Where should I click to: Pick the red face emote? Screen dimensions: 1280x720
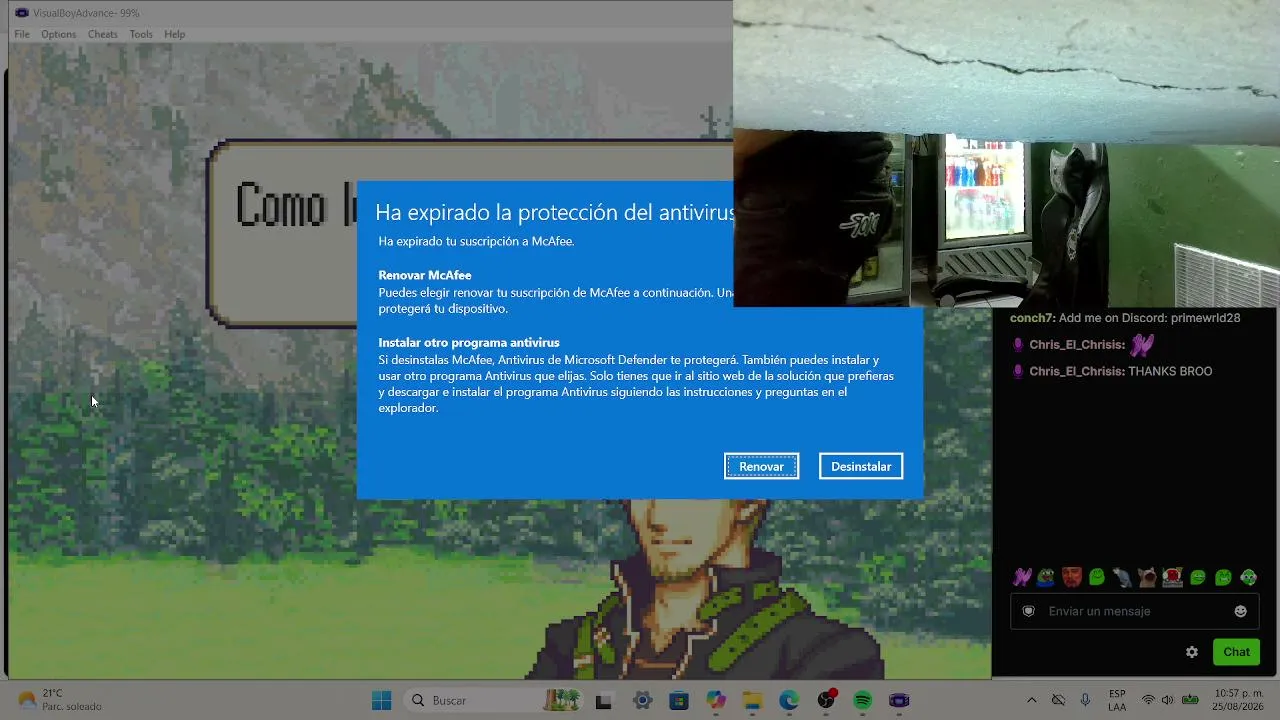(1072, 577)
